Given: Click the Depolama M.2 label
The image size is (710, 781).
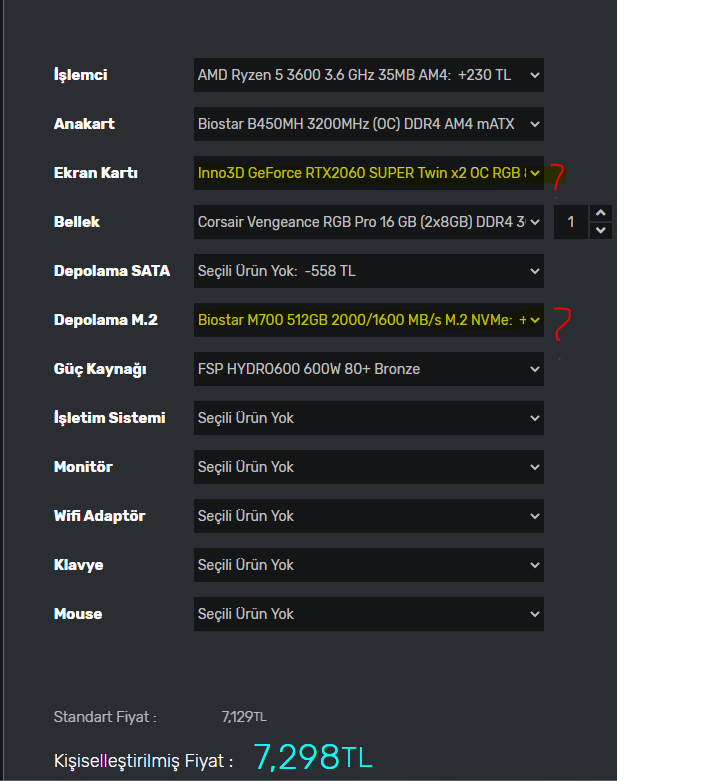Looking at the screenshot, I should pos(106,320).
